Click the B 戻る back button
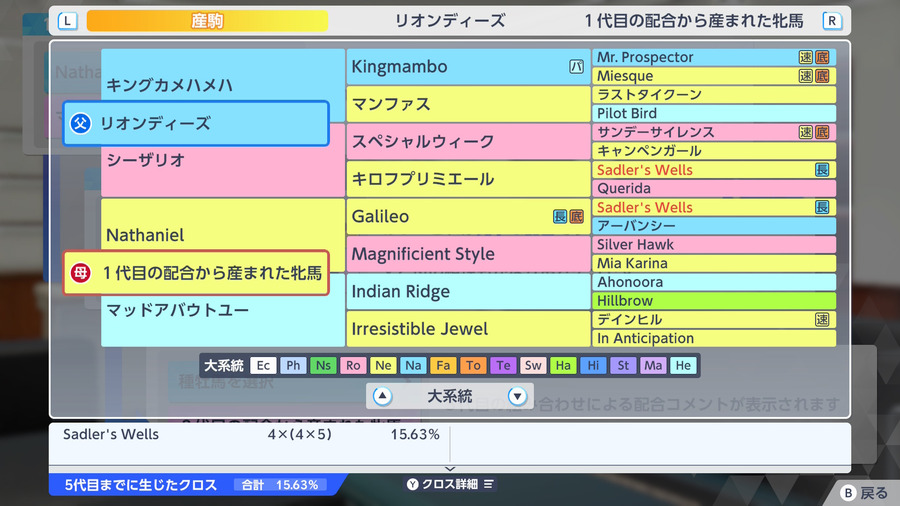 coord(864,493)
